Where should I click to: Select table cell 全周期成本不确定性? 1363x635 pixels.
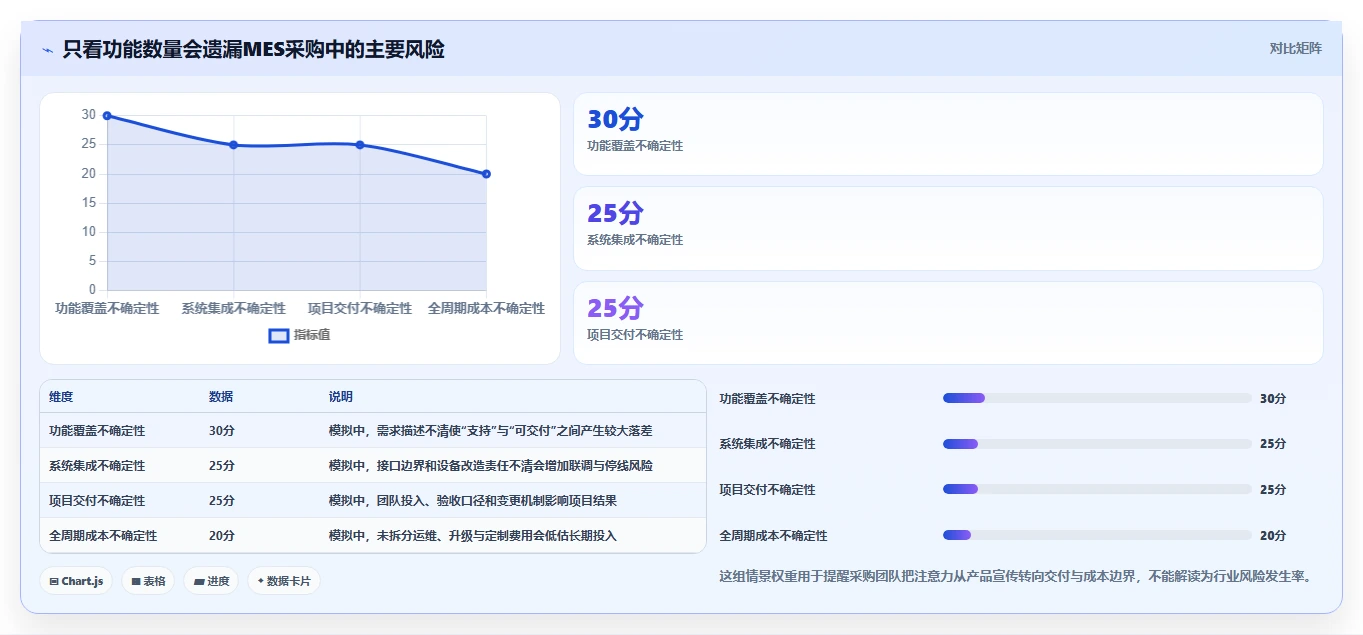[x=103, y=536]
